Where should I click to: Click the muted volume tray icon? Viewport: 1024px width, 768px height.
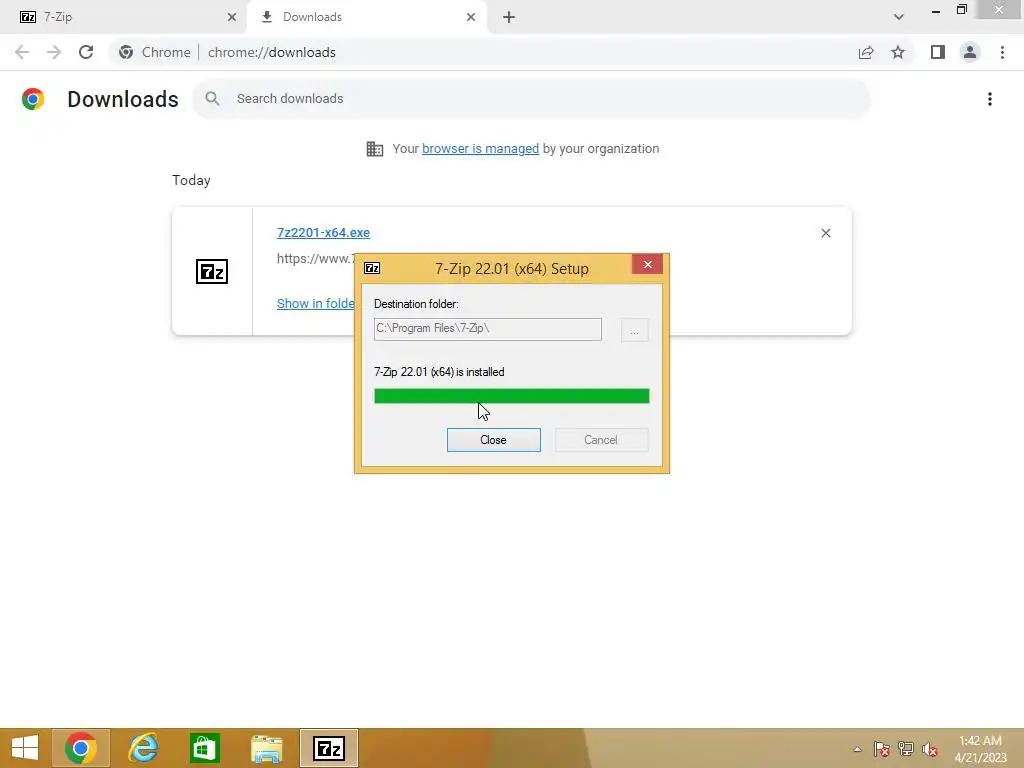tap(929, 749)
